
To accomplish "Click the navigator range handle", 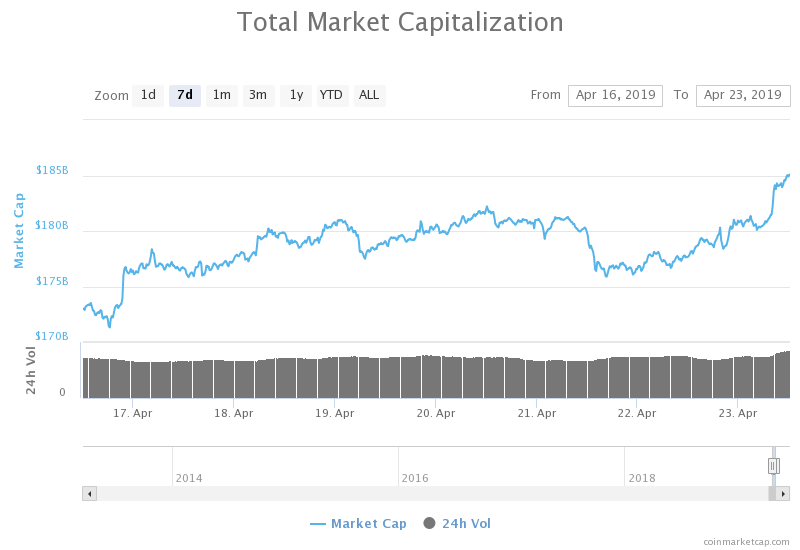I will [773, 466].
